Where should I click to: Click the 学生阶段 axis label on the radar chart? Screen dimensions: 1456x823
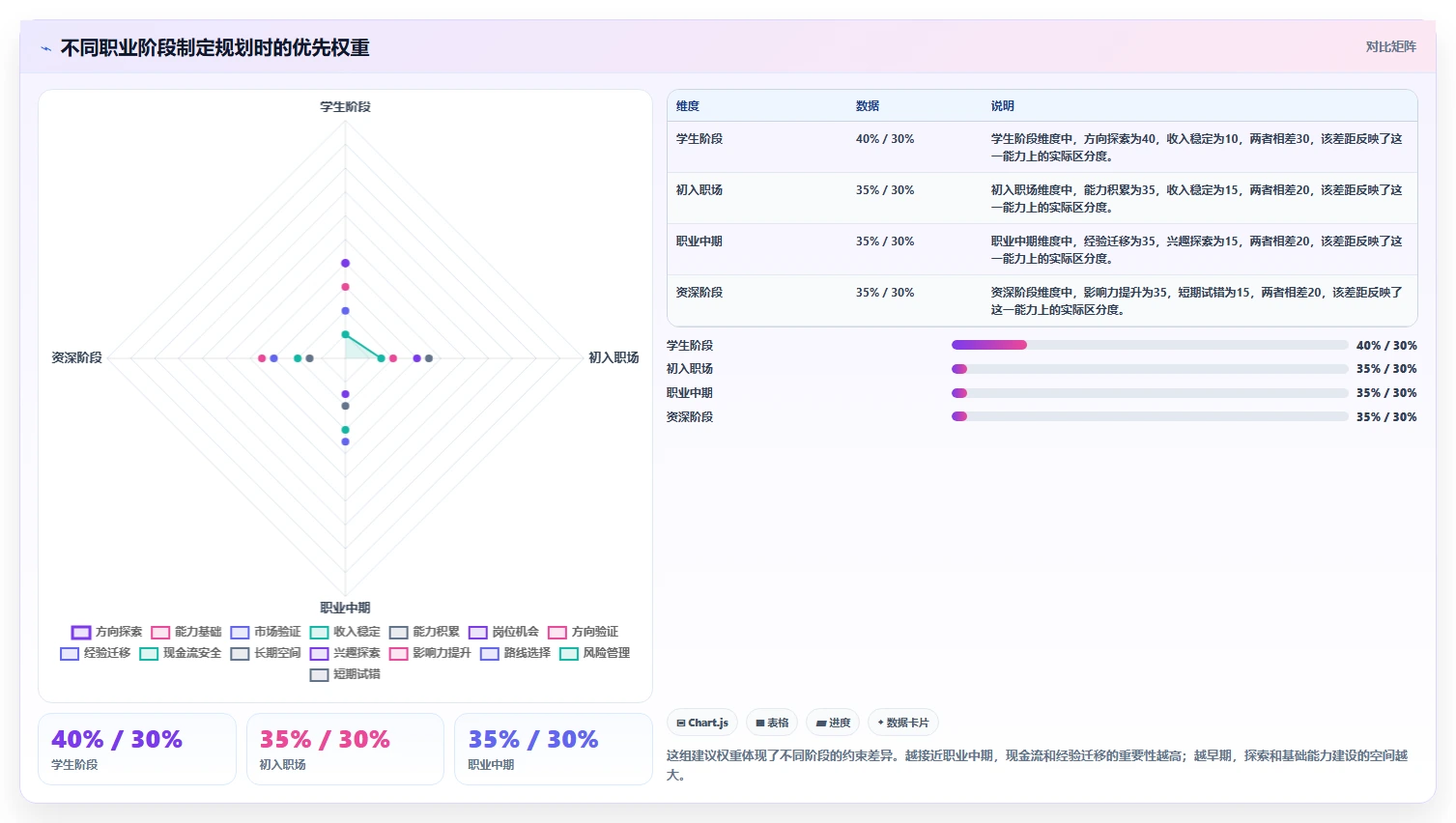point(345,107)
